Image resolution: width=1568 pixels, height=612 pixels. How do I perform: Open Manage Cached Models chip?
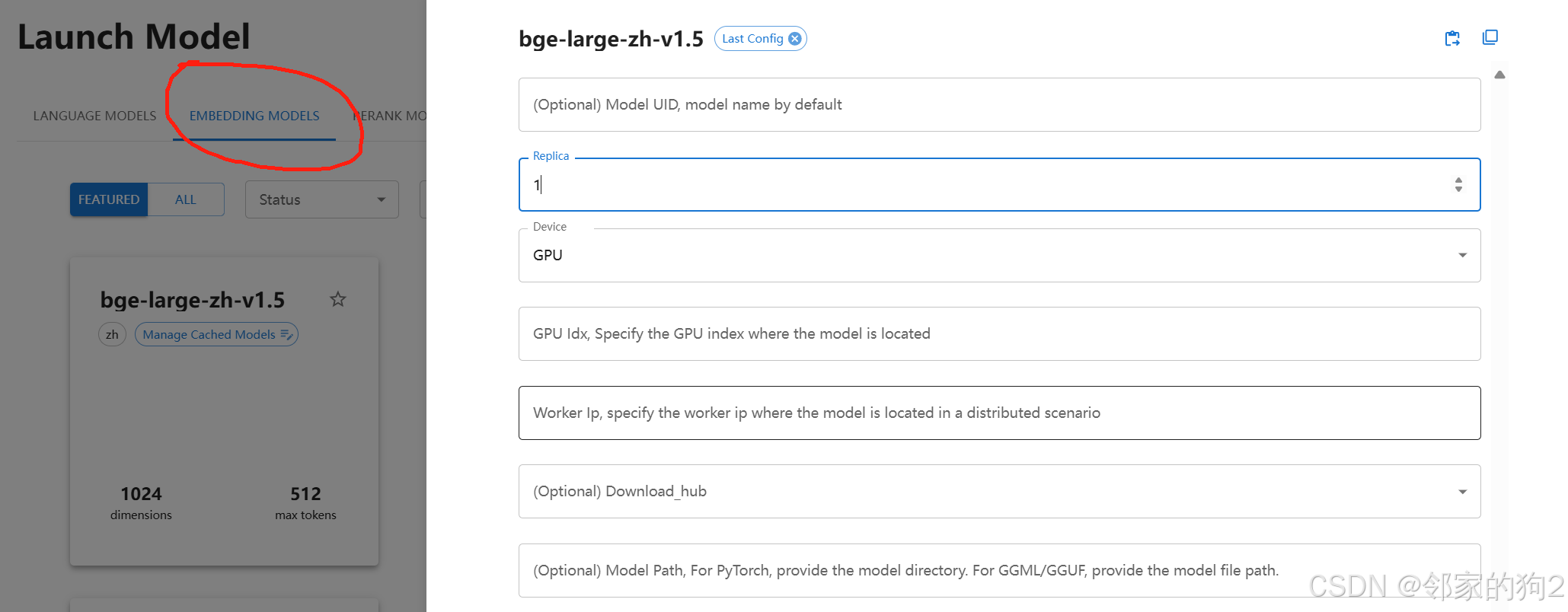[x=217, y=334]
